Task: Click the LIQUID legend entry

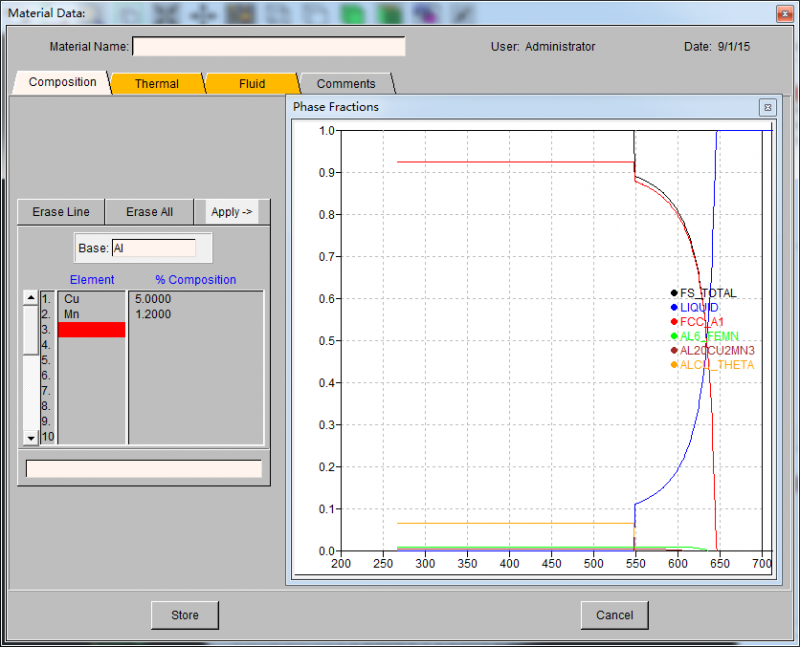Action: coord(699,308)
